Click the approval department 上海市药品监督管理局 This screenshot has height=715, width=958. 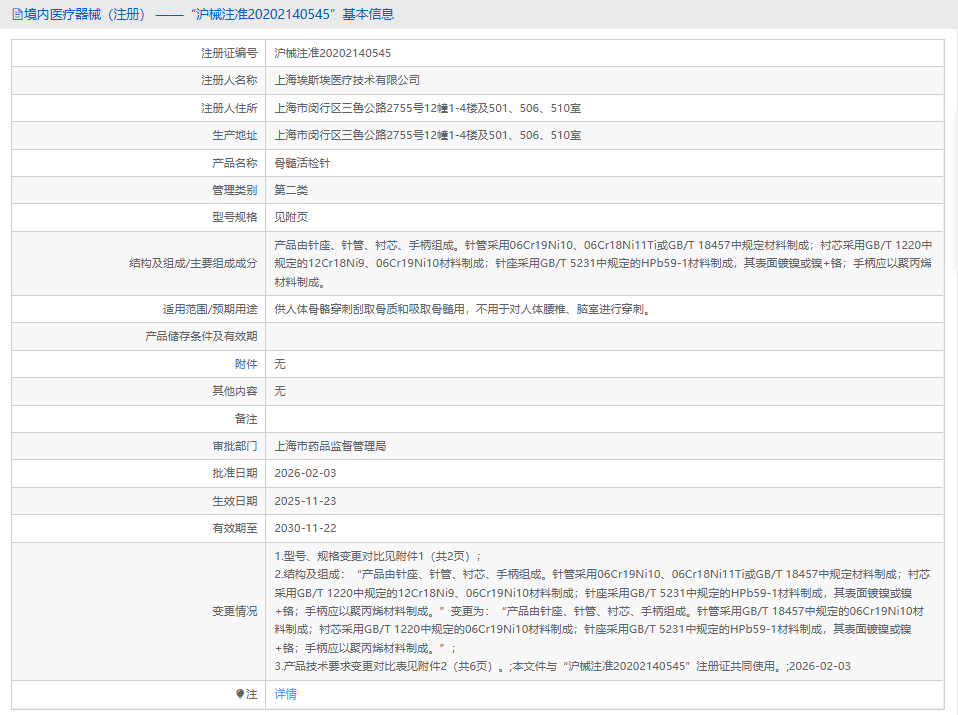click(x=330, y=446)
